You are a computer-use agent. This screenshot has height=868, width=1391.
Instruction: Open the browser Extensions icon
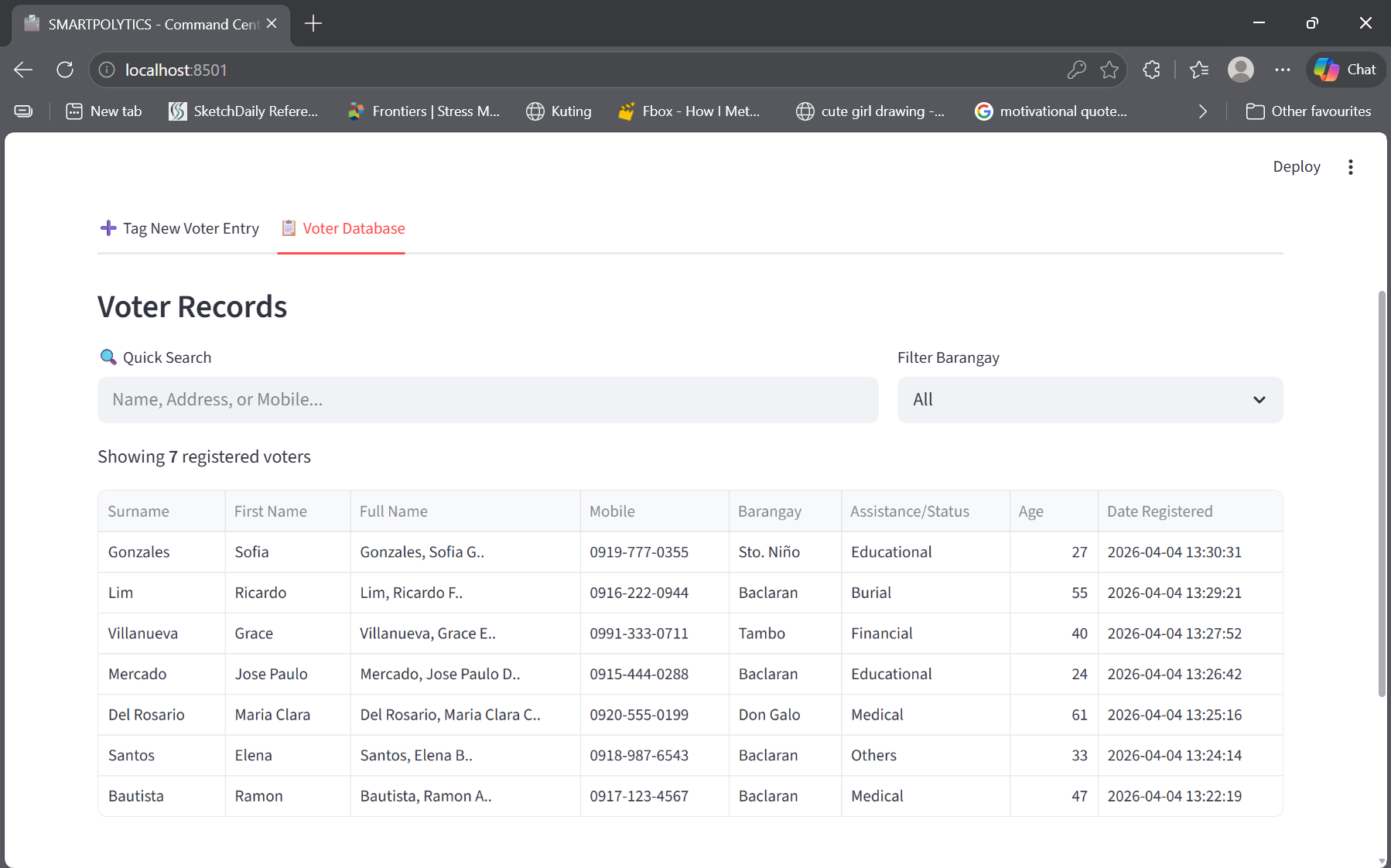(x=1151, y=70)
